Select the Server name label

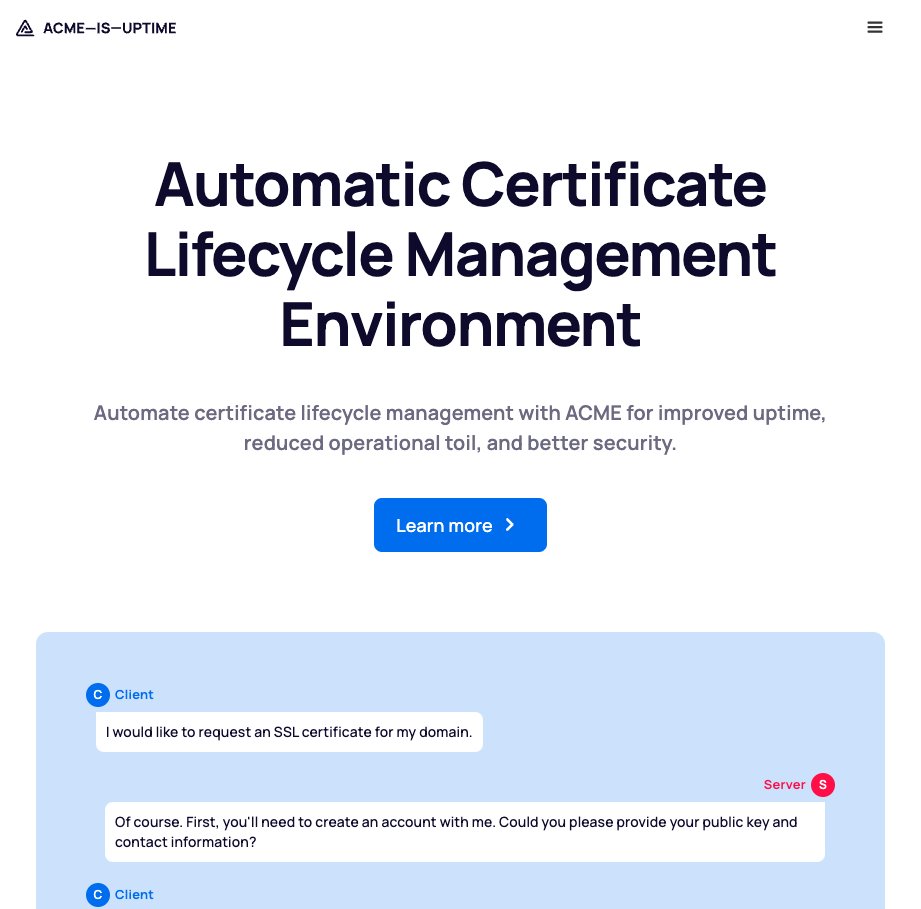(784, 785)
